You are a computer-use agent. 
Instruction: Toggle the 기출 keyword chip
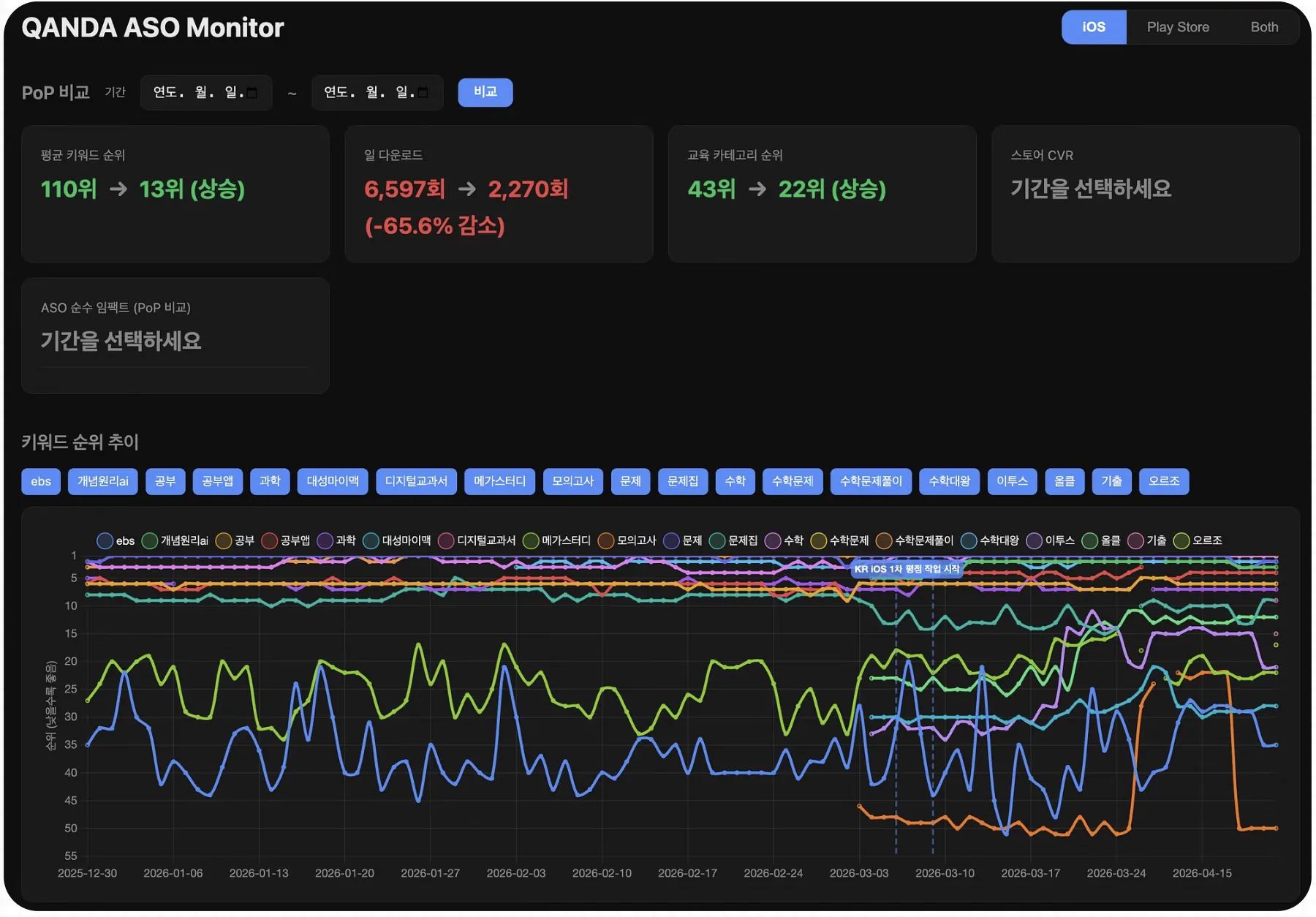click(1111, 481)
